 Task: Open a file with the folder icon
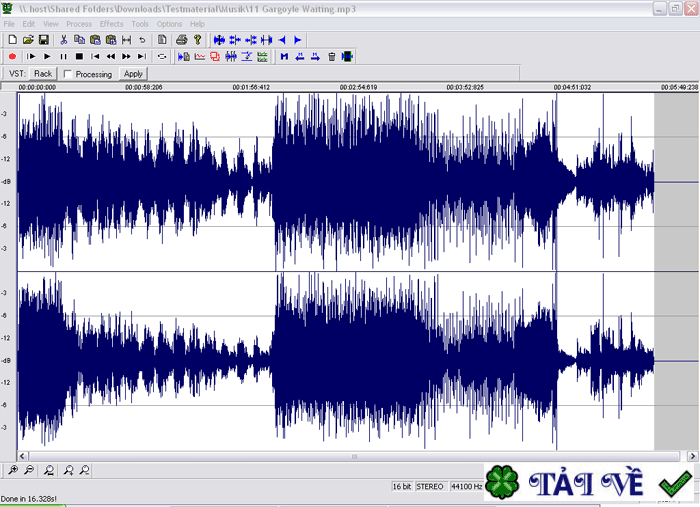point(28,39)
